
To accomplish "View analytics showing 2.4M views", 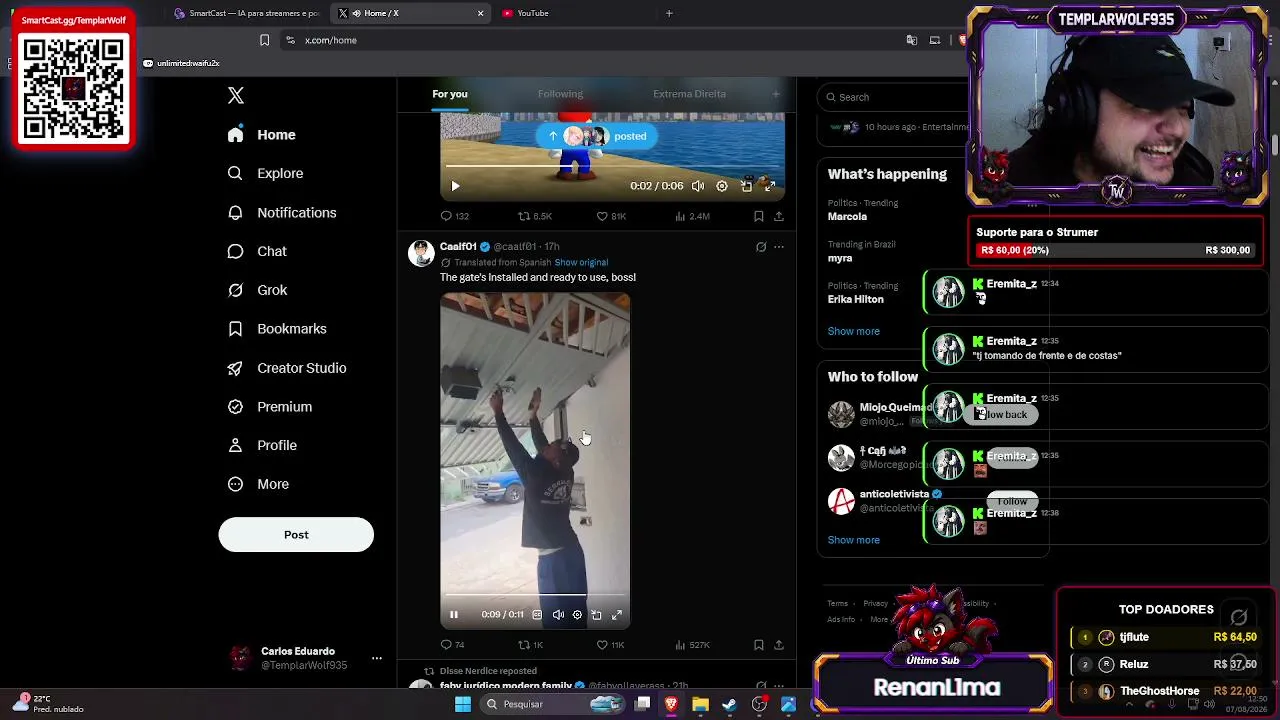I will click(x=693, y=216).
